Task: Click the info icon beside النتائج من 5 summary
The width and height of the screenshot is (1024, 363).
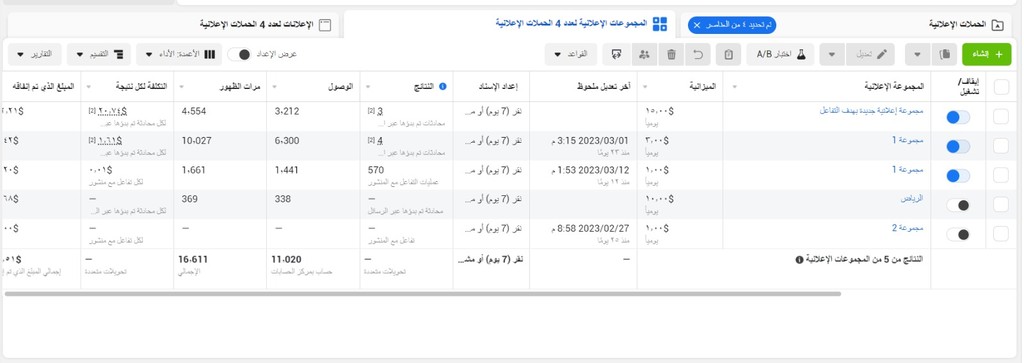Action: tap(799, 259)
